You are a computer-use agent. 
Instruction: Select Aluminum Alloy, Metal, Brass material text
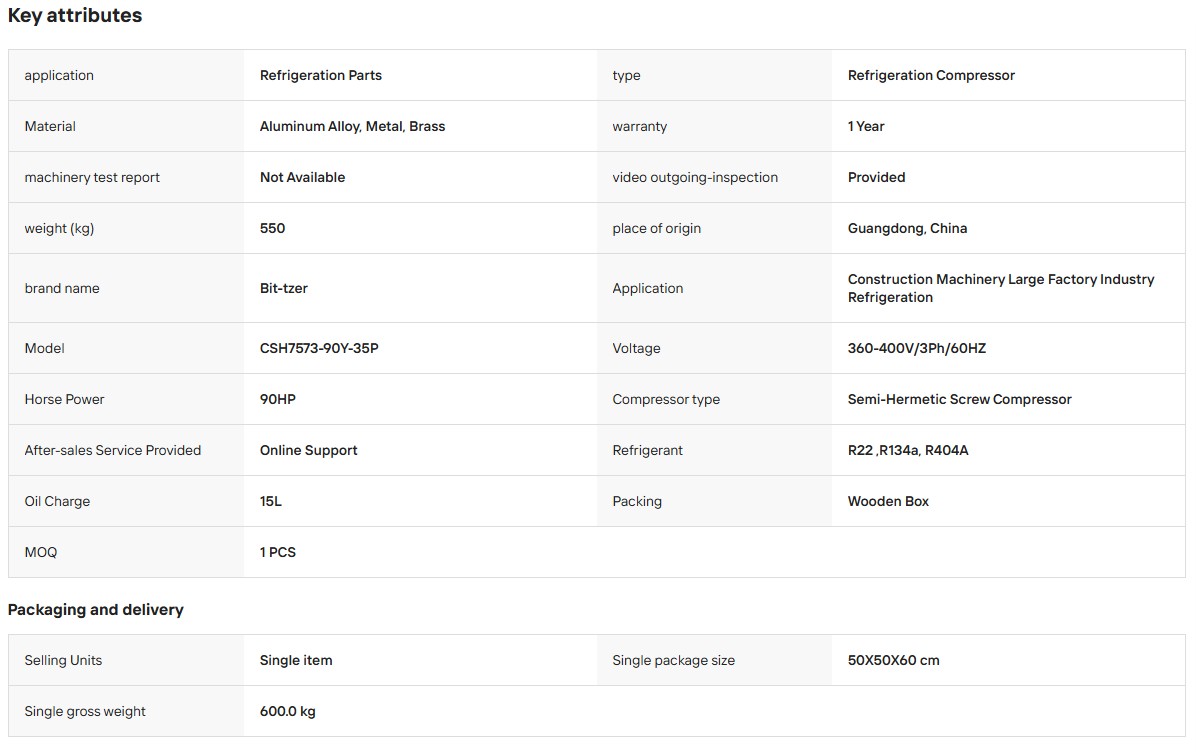pos(352,126)
